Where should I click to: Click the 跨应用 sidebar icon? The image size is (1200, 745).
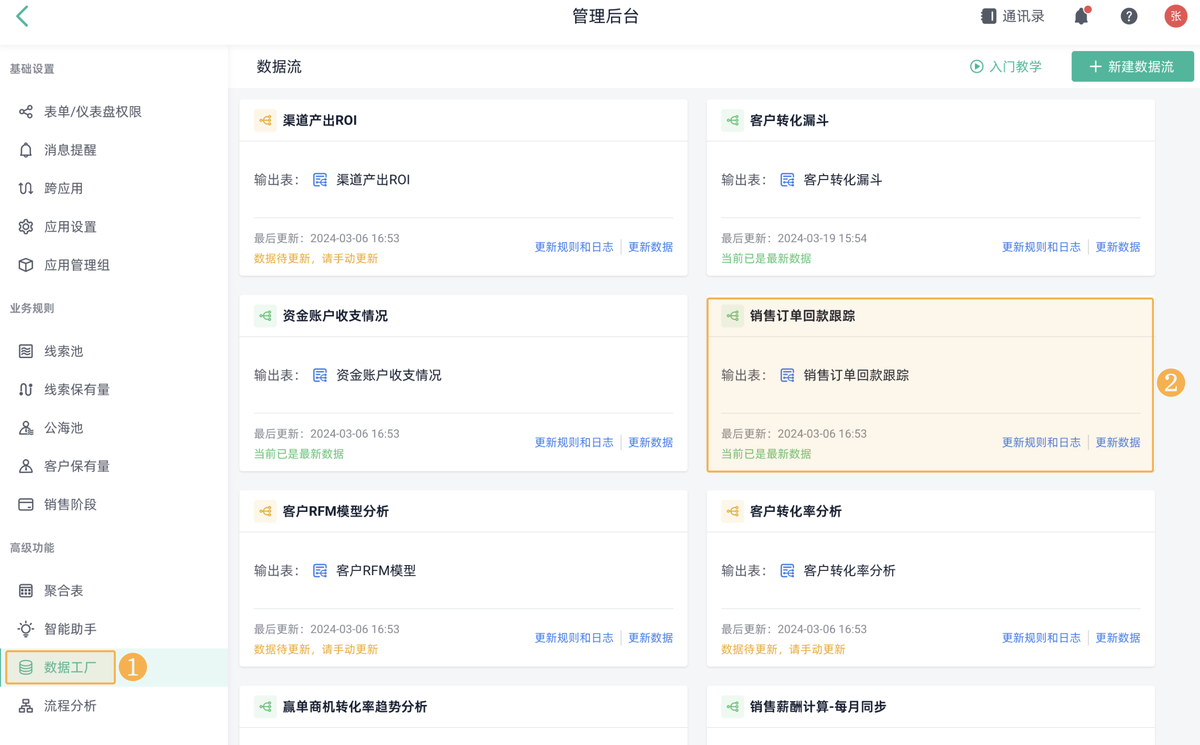[x=26, y=188]
